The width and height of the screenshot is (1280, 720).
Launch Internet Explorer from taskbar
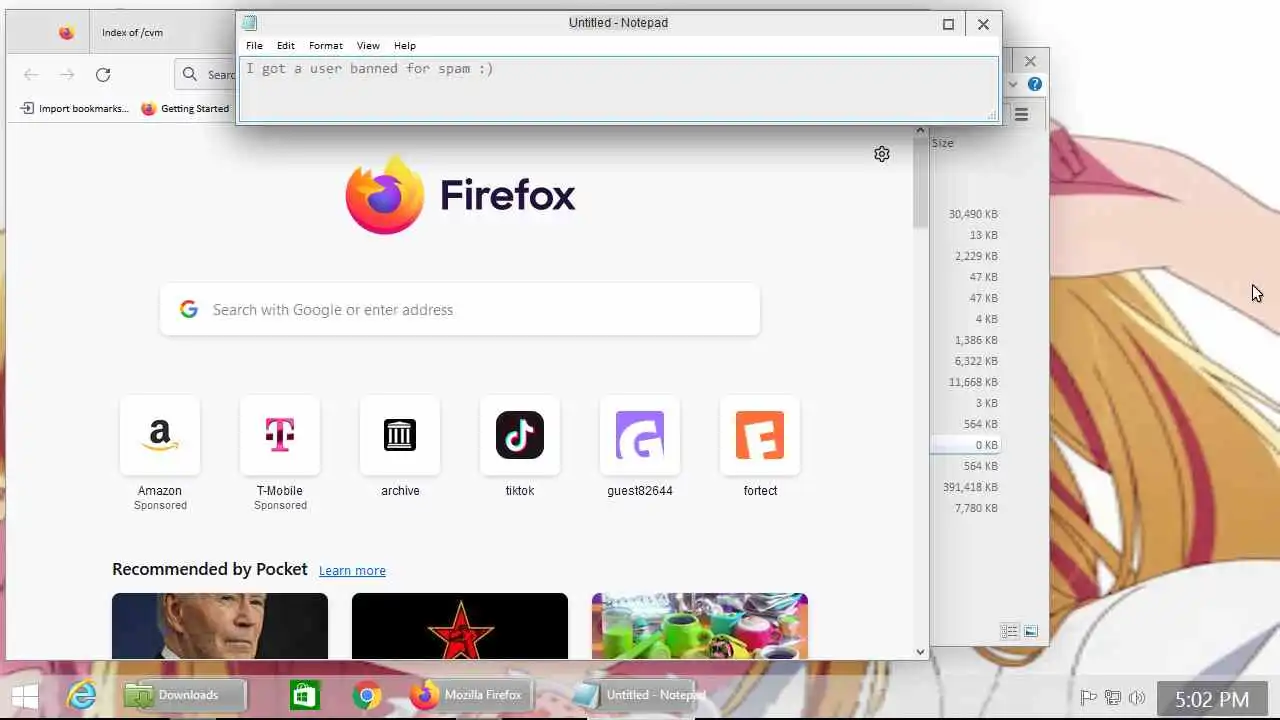[81, 695]
